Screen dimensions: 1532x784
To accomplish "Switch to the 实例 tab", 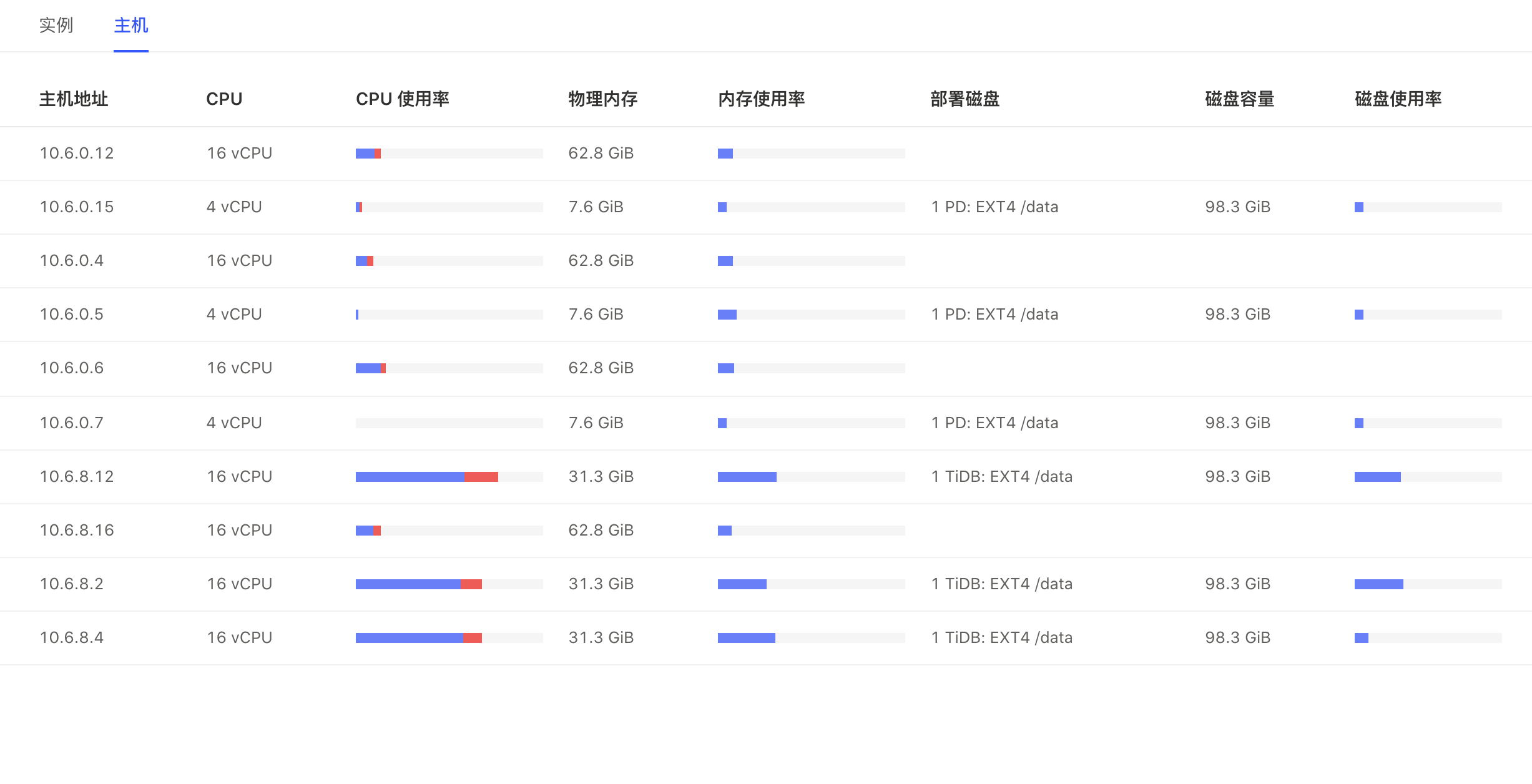I will tap(56, 26).
